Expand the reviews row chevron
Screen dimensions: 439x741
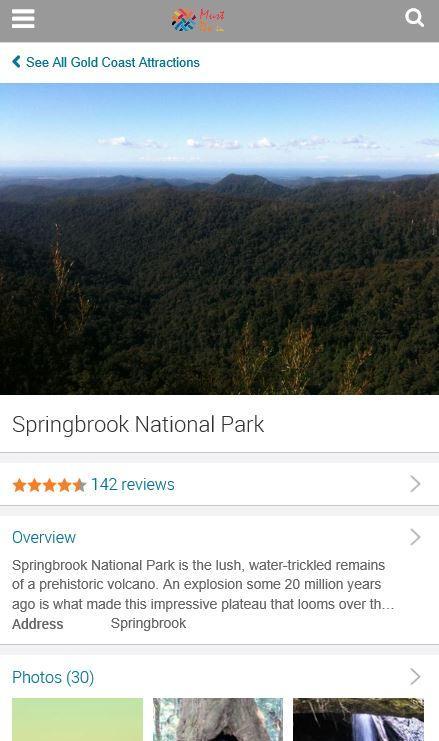[415, 484]
